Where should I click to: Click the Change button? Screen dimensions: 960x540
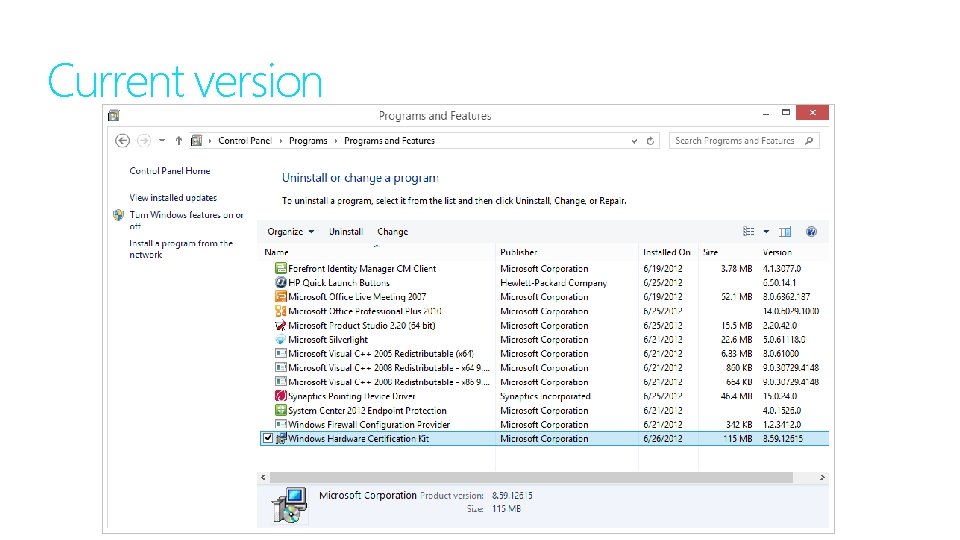click(x=392, y=231)
